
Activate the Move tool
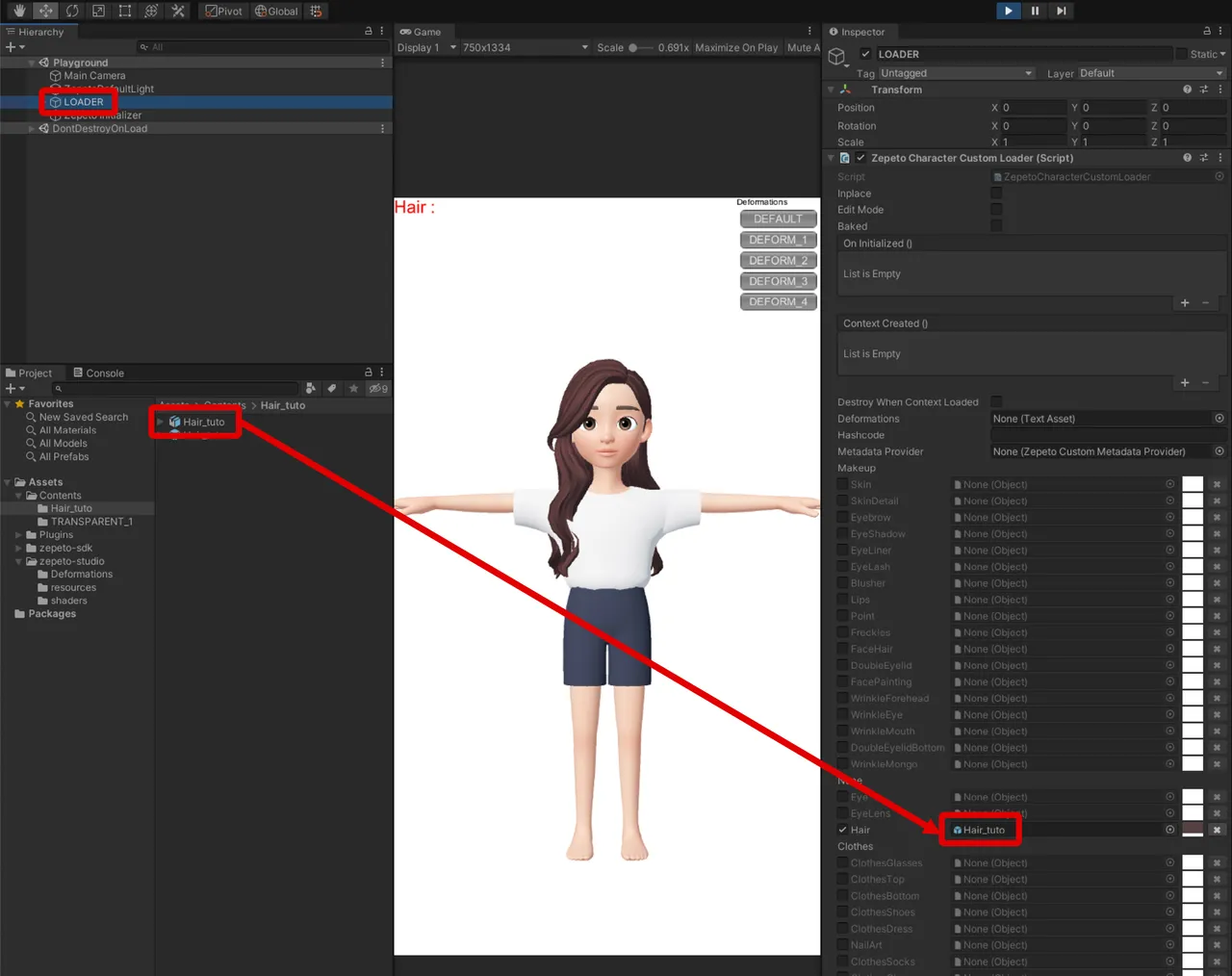click(x=45, y=11)
